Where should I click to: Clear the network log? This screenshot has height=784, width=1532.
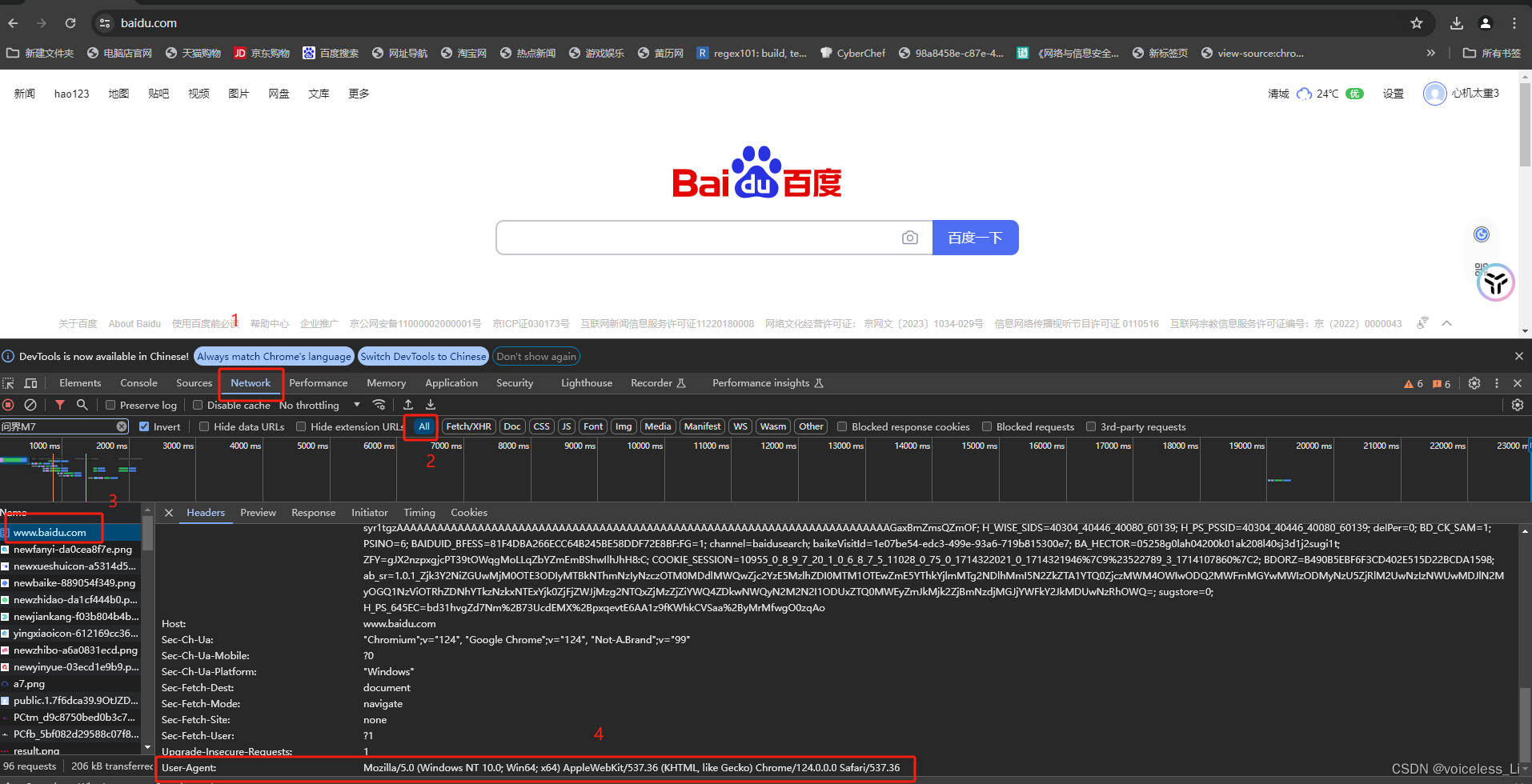pyautogui.click(x=30, y=405)
